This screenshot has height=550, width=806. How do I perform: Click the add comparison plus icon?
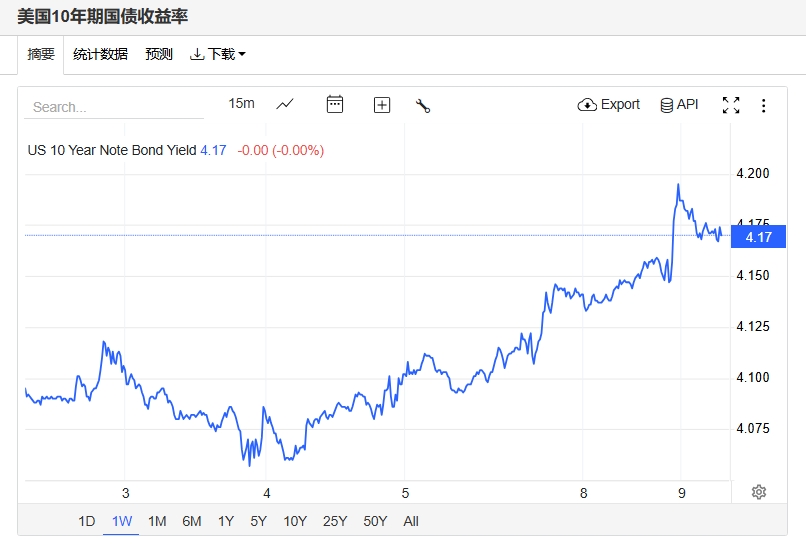[382, 104]
